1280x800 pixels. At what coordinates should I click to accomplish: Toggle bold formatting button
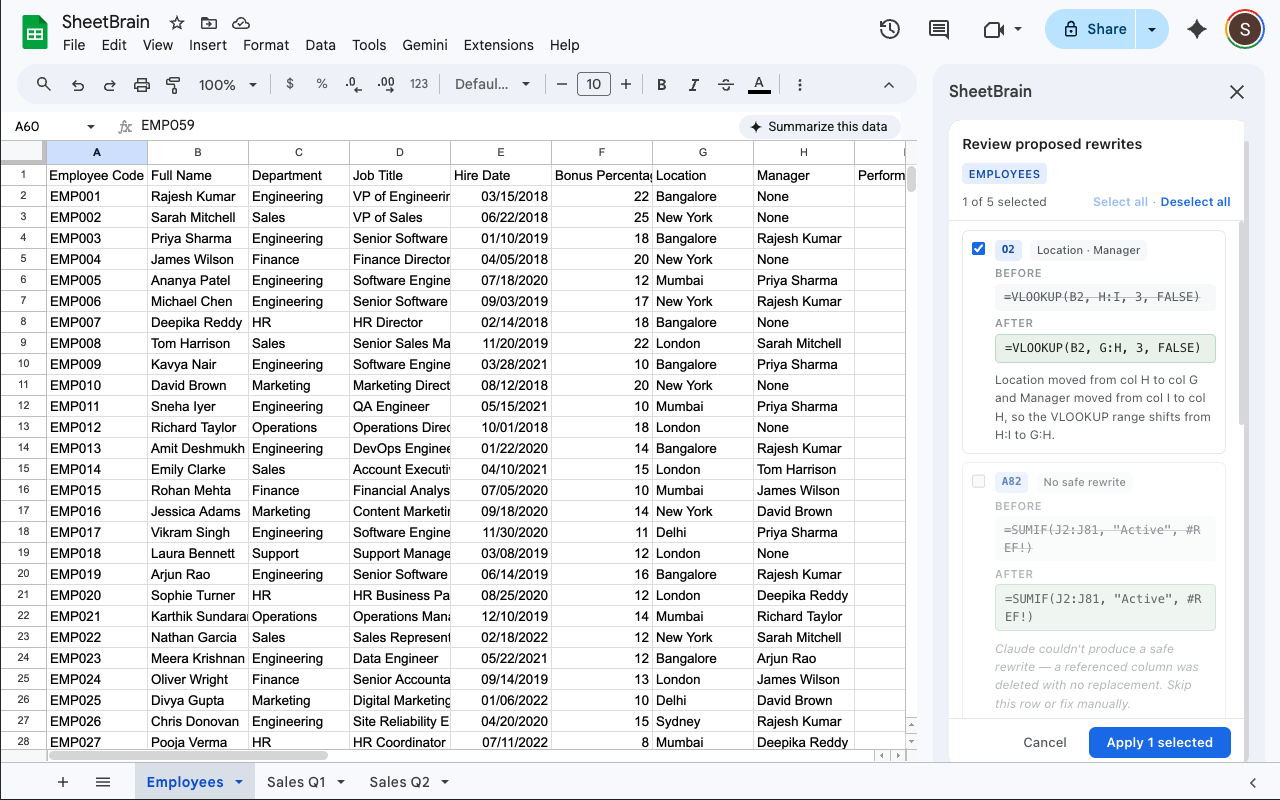click(661, 85)
